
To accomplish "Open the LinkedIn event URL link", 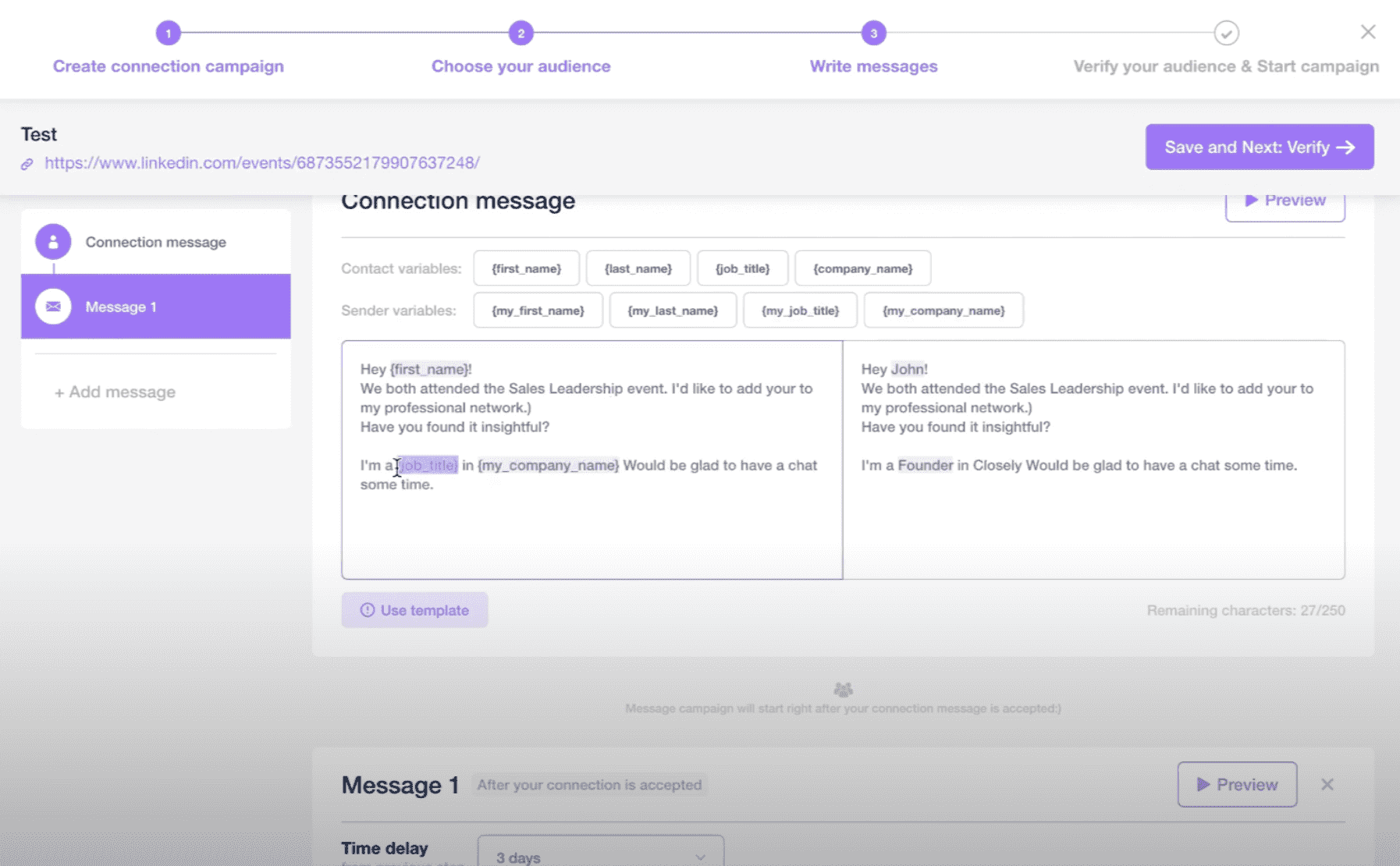I will [261, 163].
